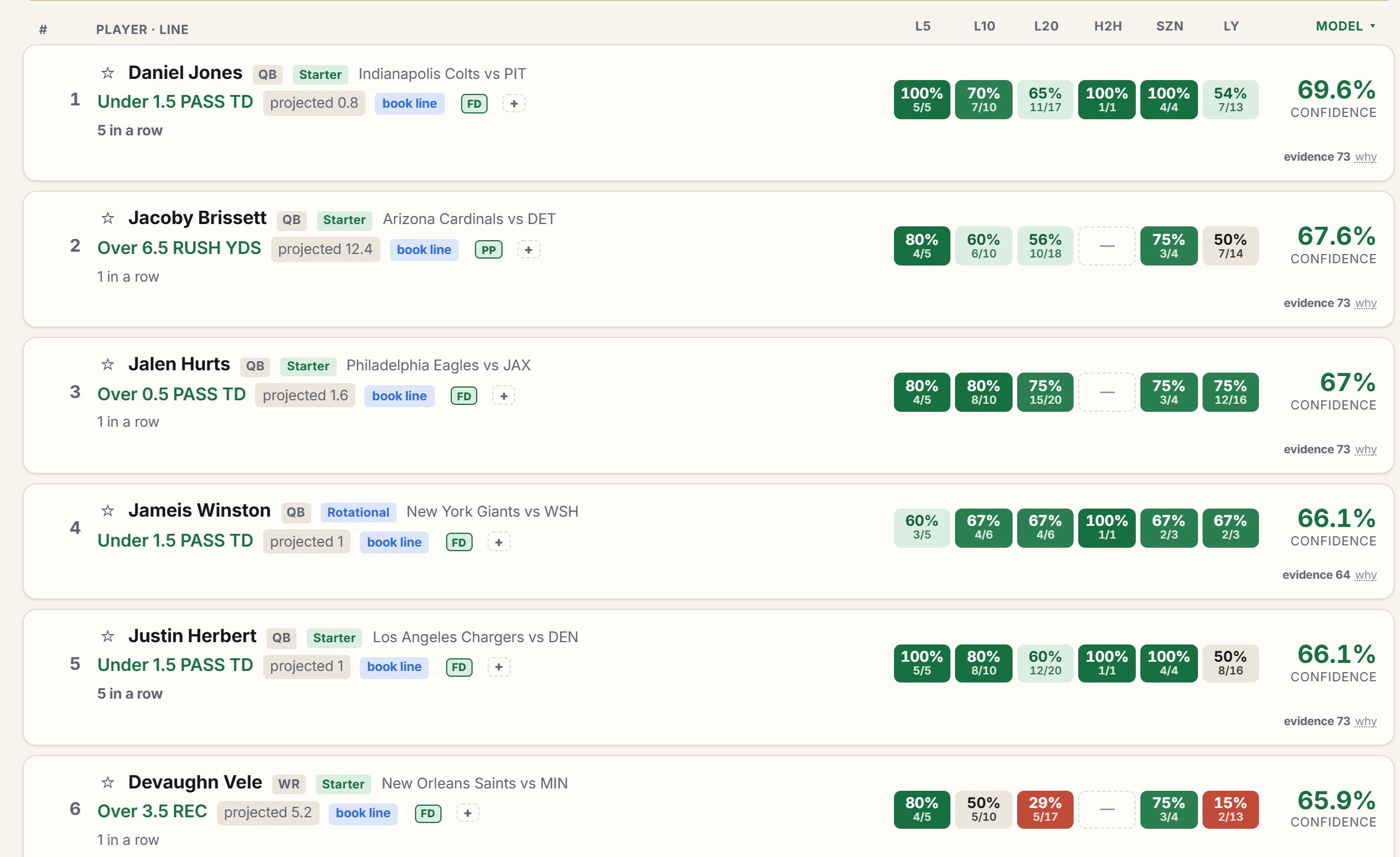Click 'book line' on Jalen Hurts row
Image resolution: width=1400 pixels, height=857 pixels.
click(x=399, y=396)
